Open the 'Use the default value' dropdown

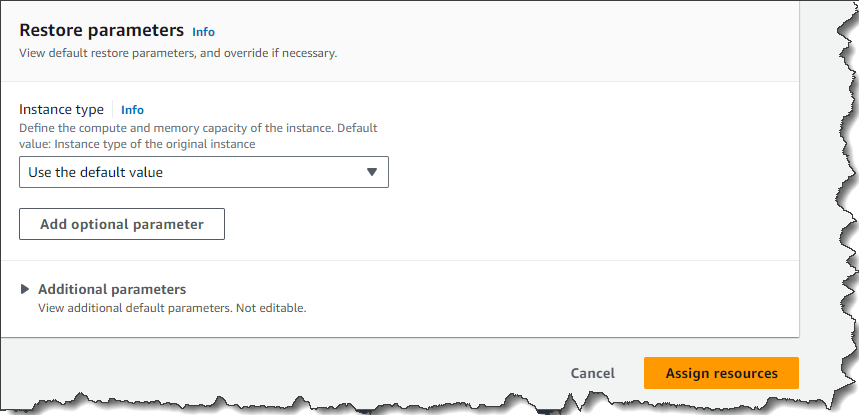pyautogui.click(x=204, y=172)
